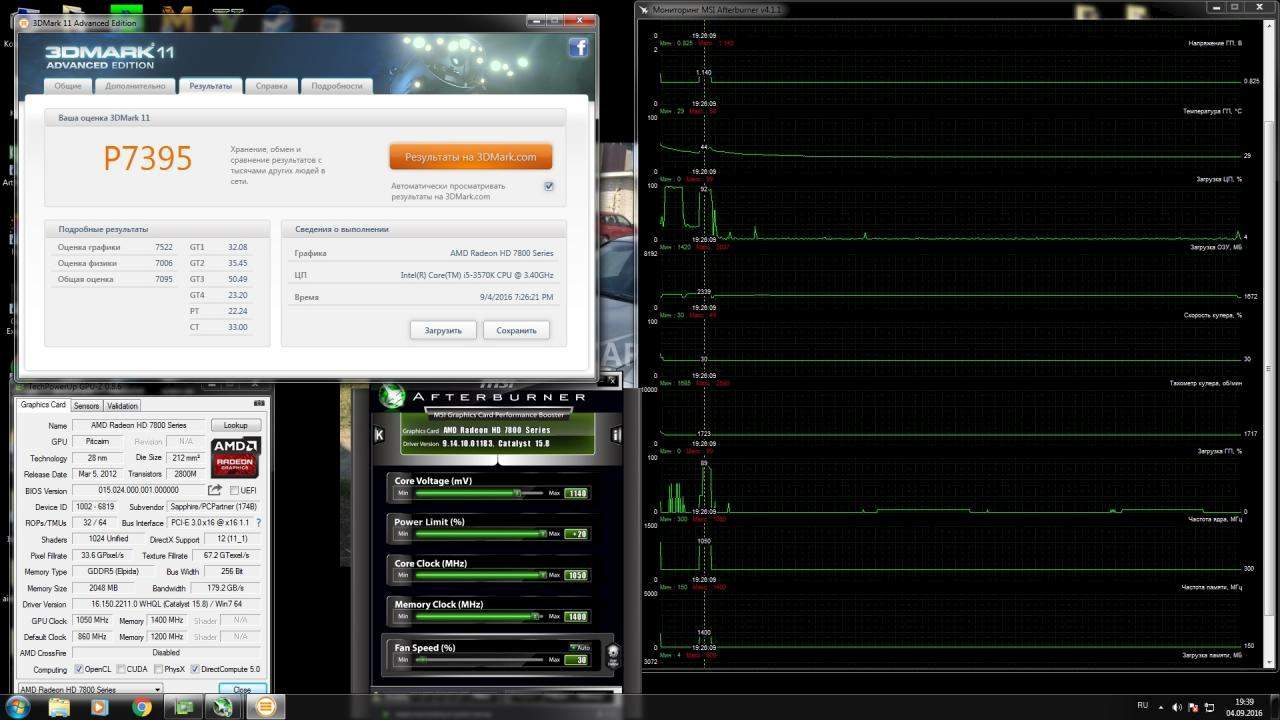
Task: Open the Validation tab in GPU-Z
Action: tap(122, 405)
